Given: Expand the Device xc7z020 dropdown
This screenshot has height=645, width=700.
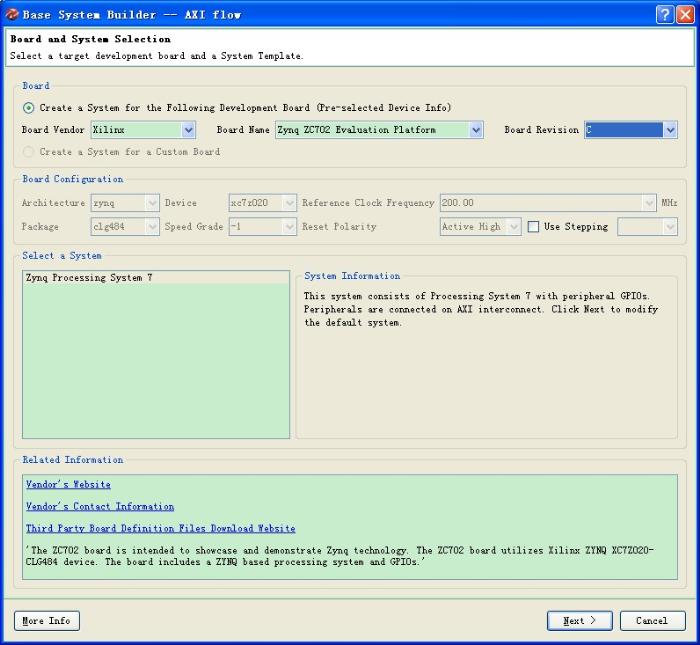Looking at the screenshot, I should click(289, 203).
